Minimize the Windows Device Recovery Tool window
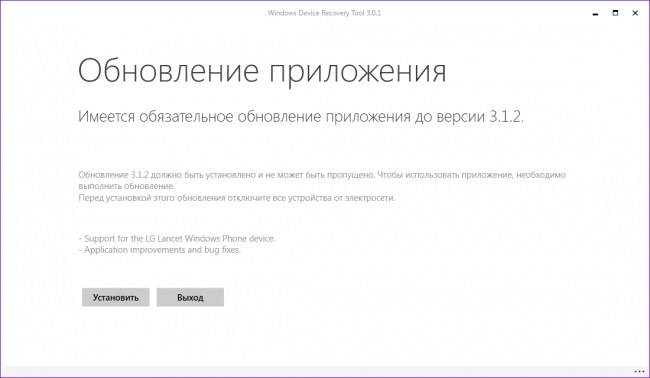 [596, 14]
